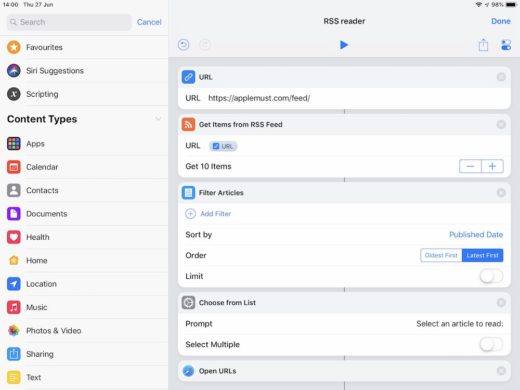The width and height of the screenshot is (520, 390).
Task: Tap the RSS reader title
Action: tap(344, 21)
